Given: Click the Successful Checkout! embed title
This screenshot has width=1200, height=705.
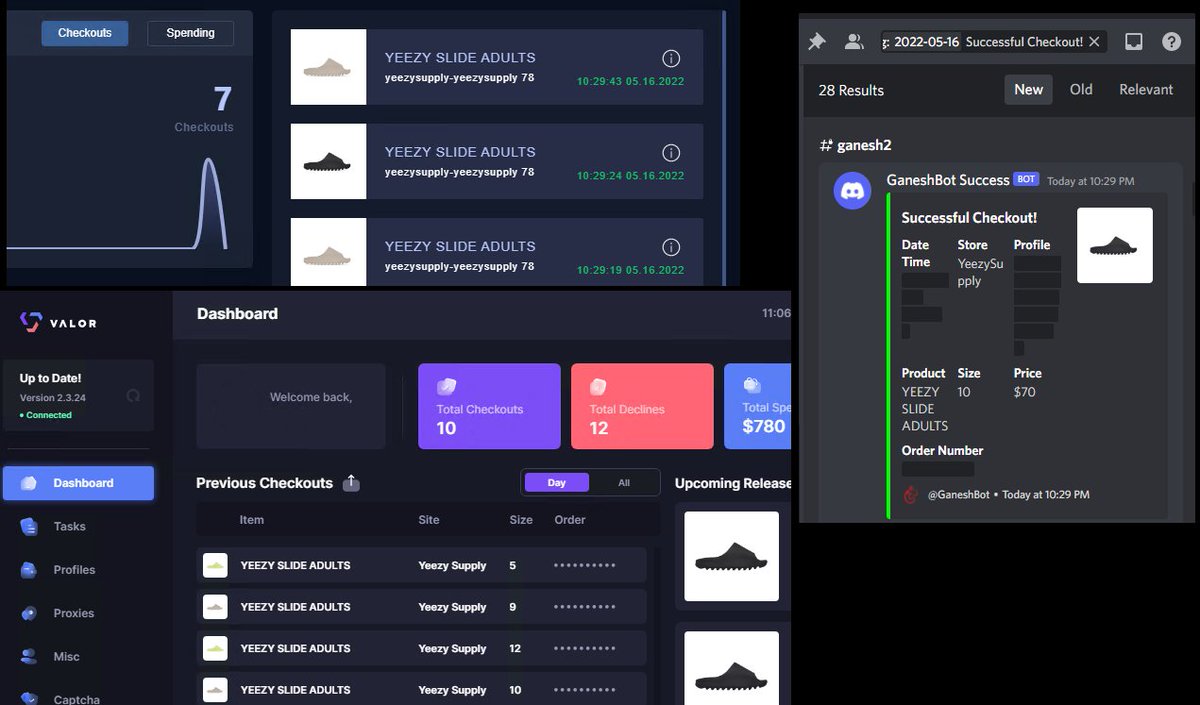Looking at the screenshot, I should pos(969,218).
